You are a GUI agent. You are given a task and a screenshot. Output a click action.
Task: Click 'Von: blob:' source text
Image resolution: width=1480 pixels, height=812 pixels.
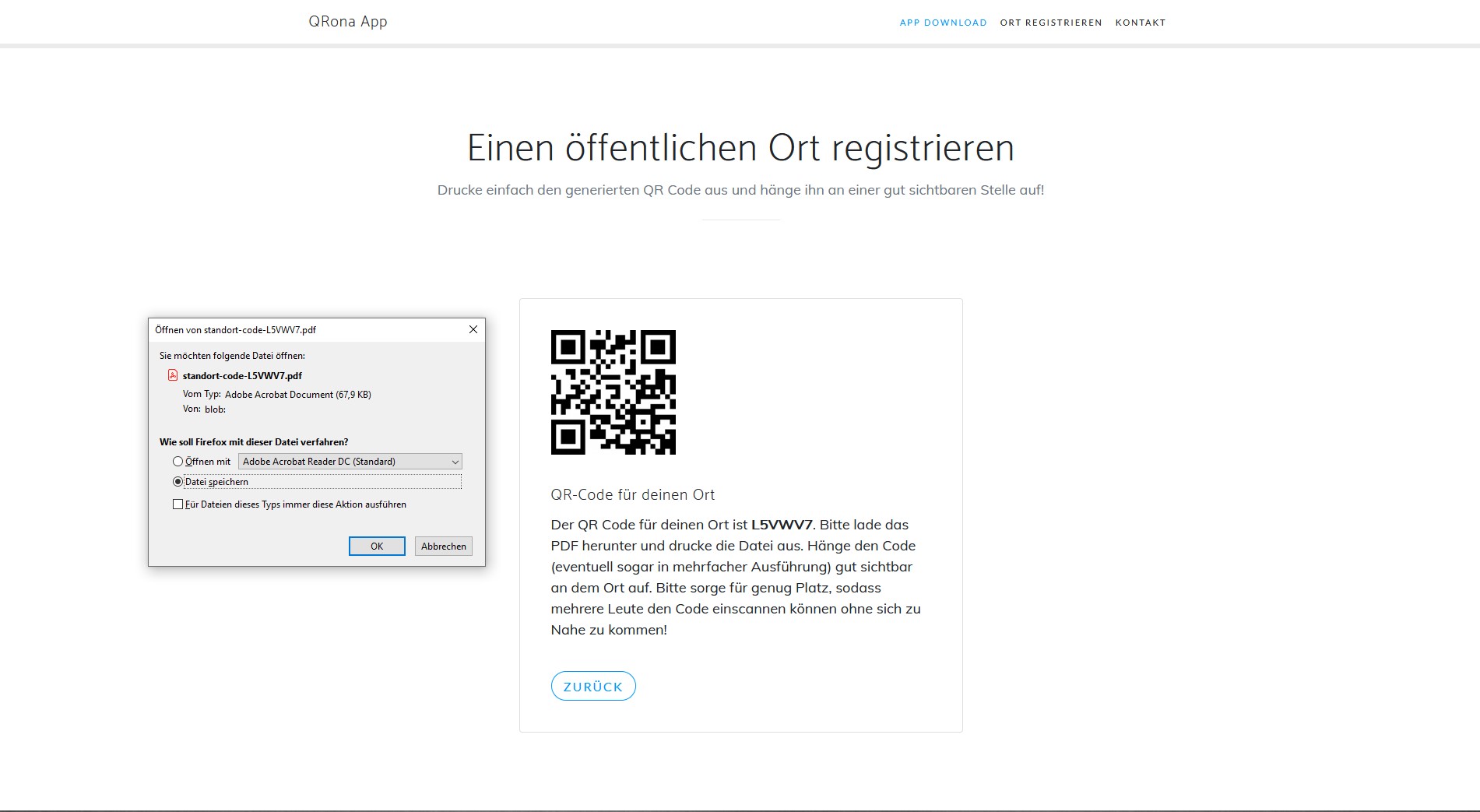pos(204,409)
